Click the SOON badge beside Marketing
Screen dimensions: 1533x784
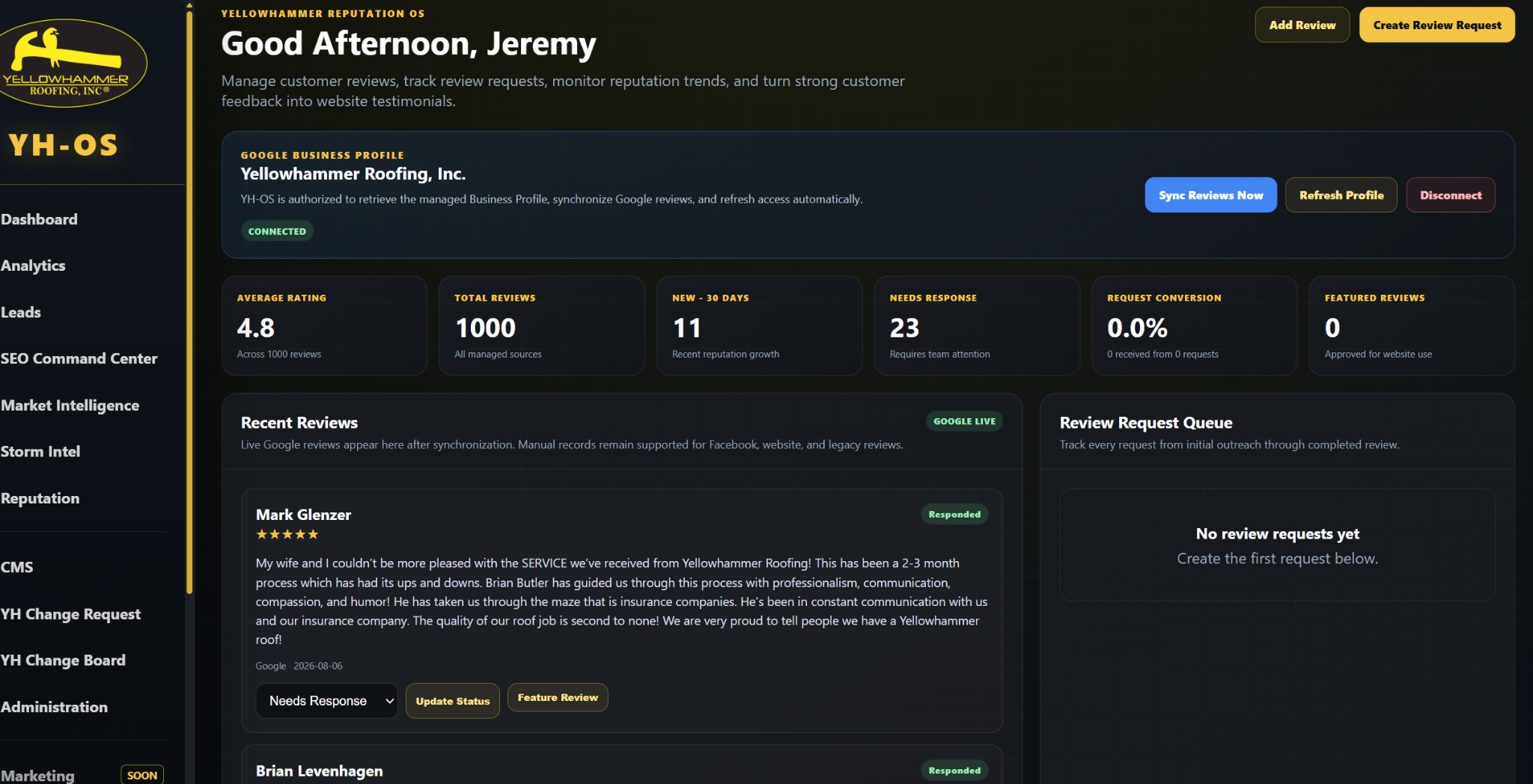point(142,775)
